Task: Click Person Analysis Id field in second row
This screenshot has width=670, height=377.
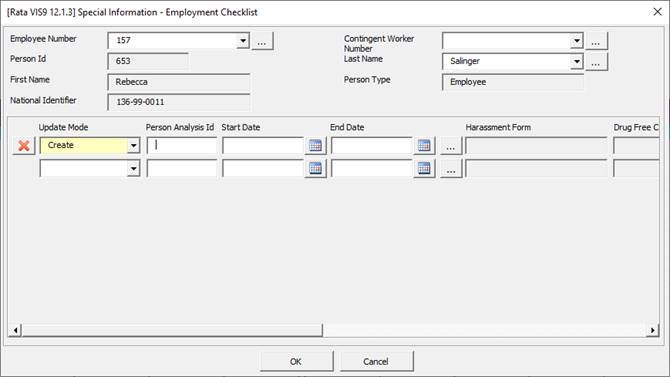Action: [x=182, y=168]
